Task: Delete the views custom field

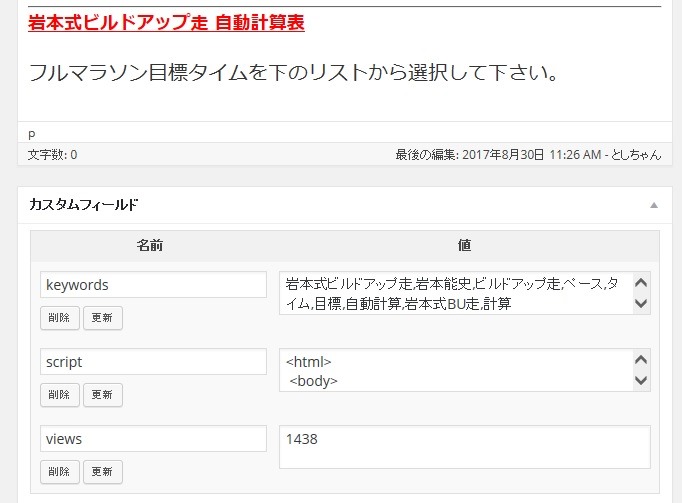Action: (60, 472)
